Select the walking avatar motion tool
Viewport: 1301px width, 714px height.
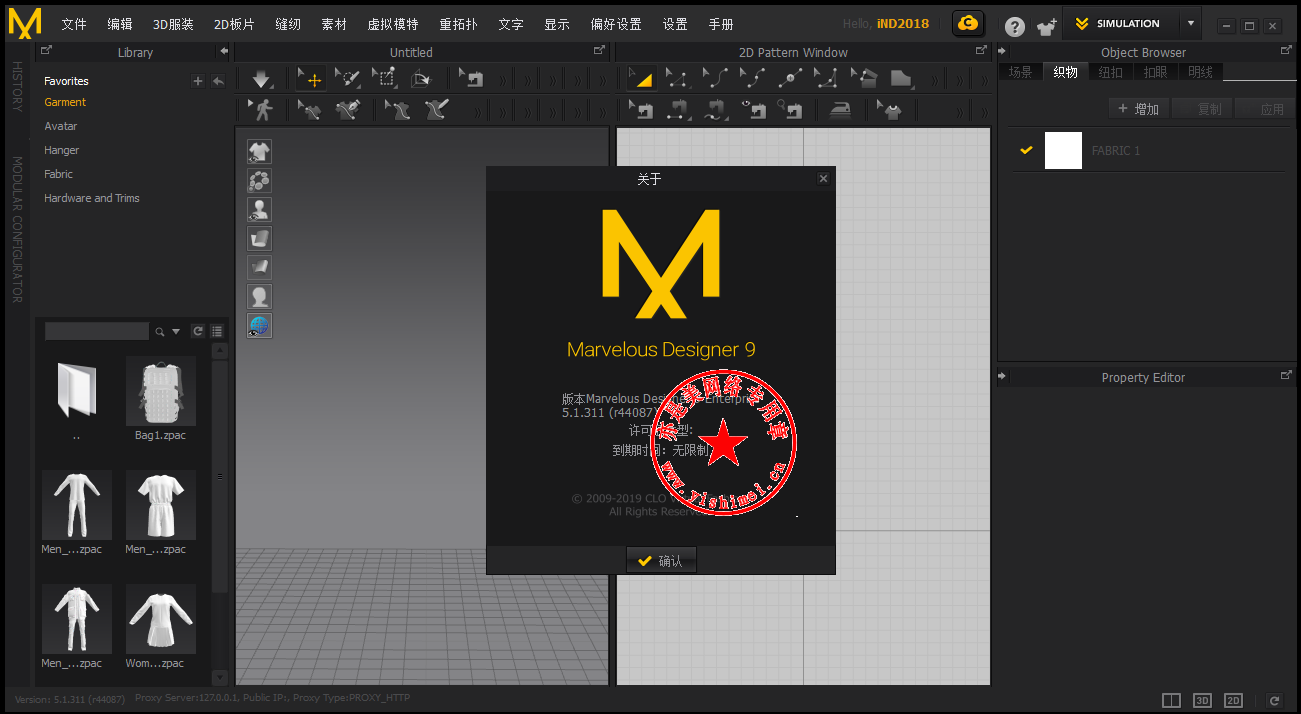[262, 110]
